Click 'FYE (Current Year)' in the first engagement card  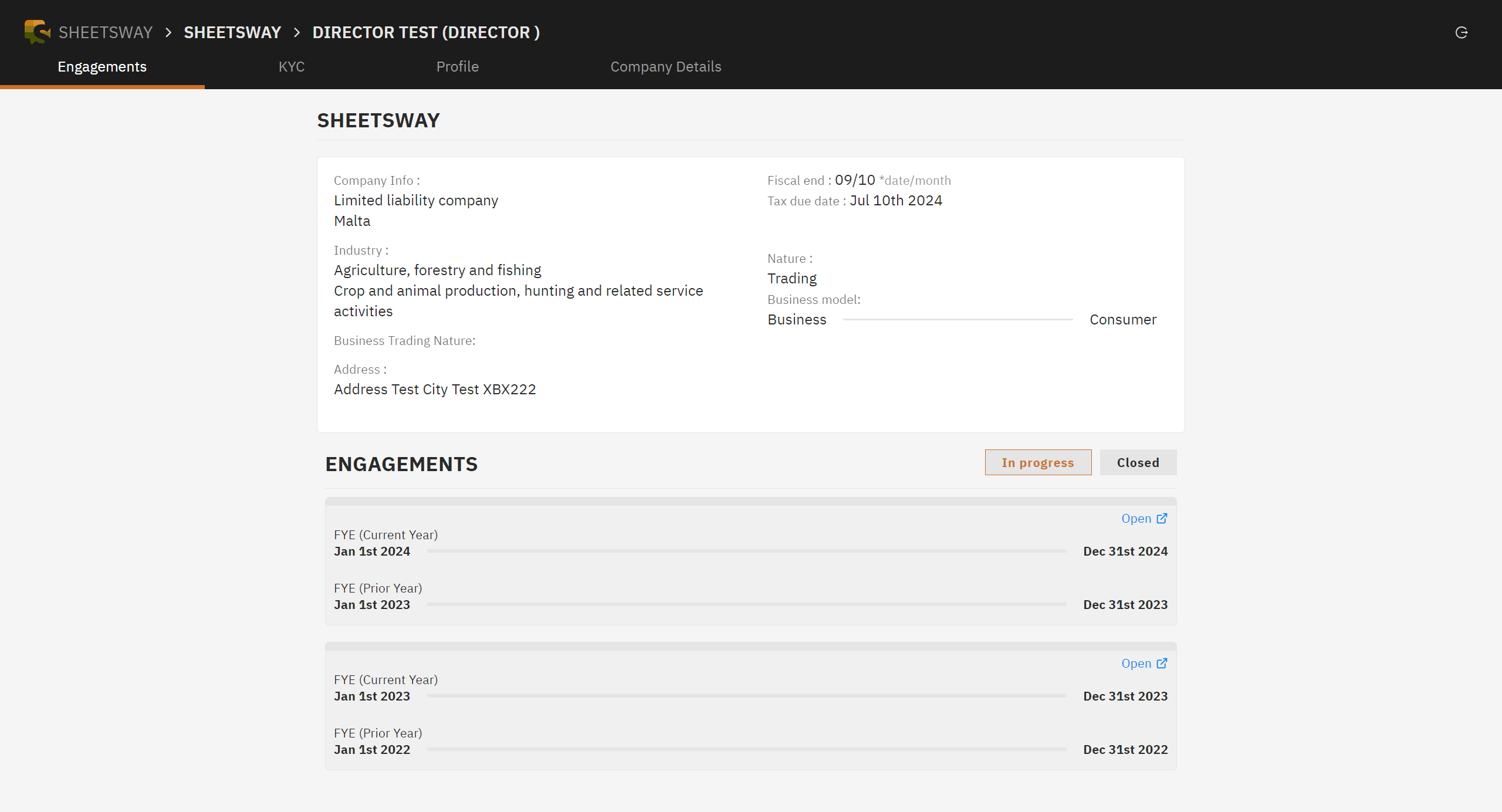pyautogui.click(x=385, y=535)
